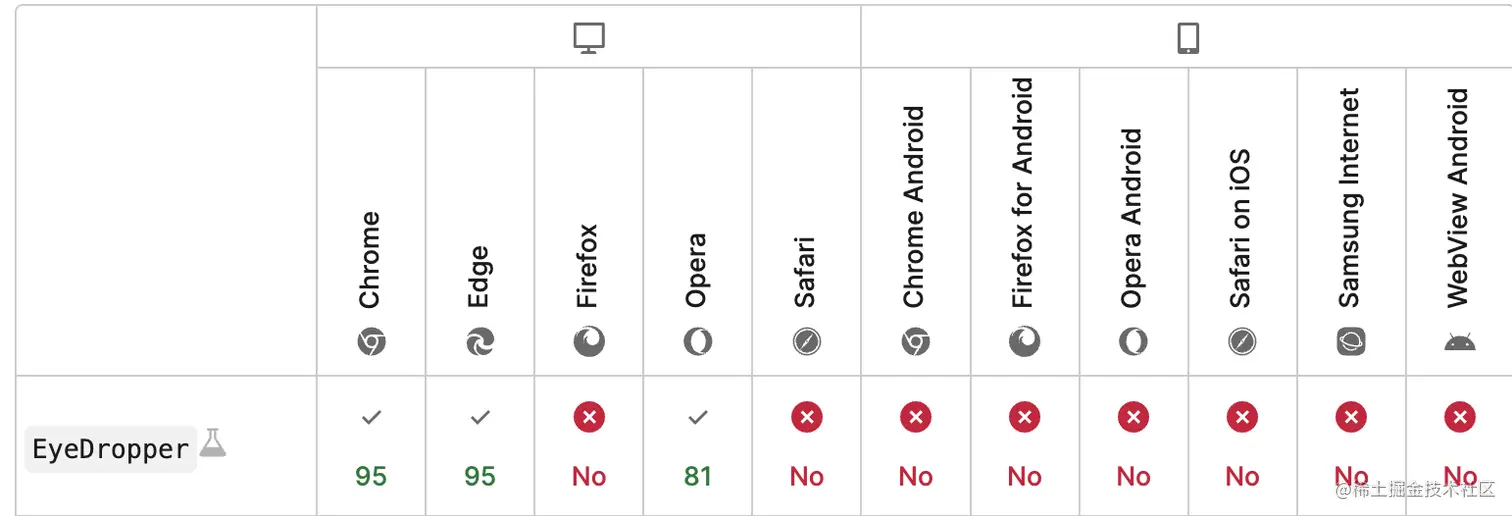This screenshot has height=516, width=1512.
Task: Click the Firefox for Android logo icon
Action: [1025, 343]
